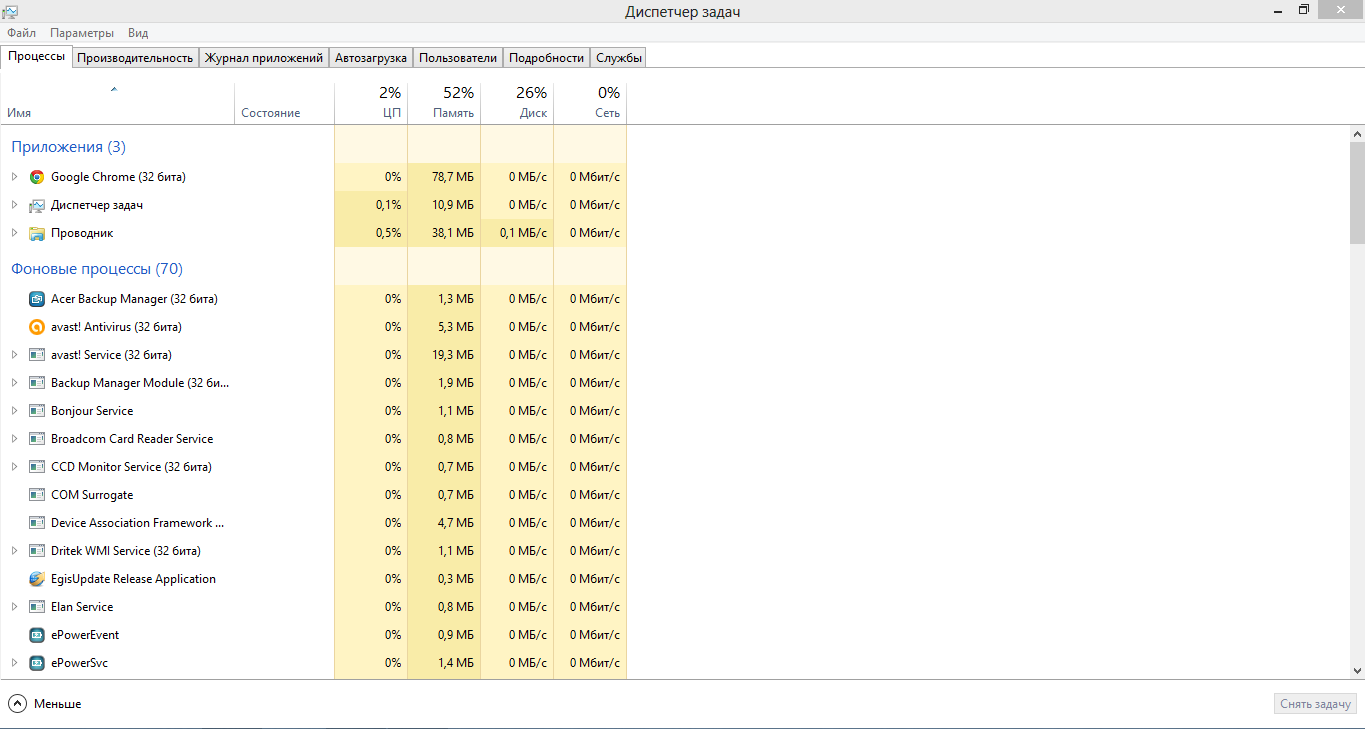
Task: Expand the Диспетчер задач process entry
Action: [x=14, y=205]
